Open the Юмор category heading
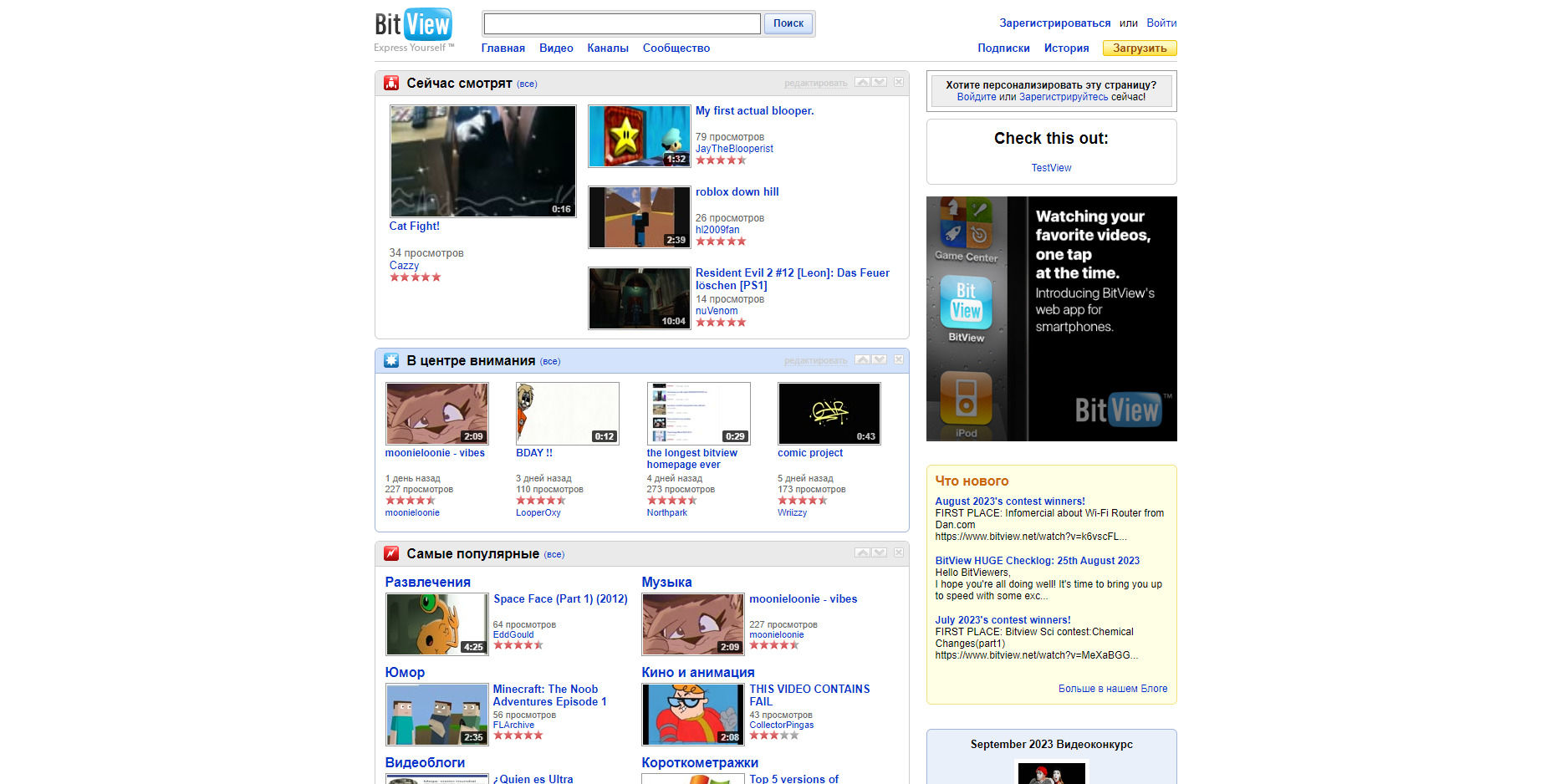The width and height of the screenshot is (1551, 784). point(405,673)
